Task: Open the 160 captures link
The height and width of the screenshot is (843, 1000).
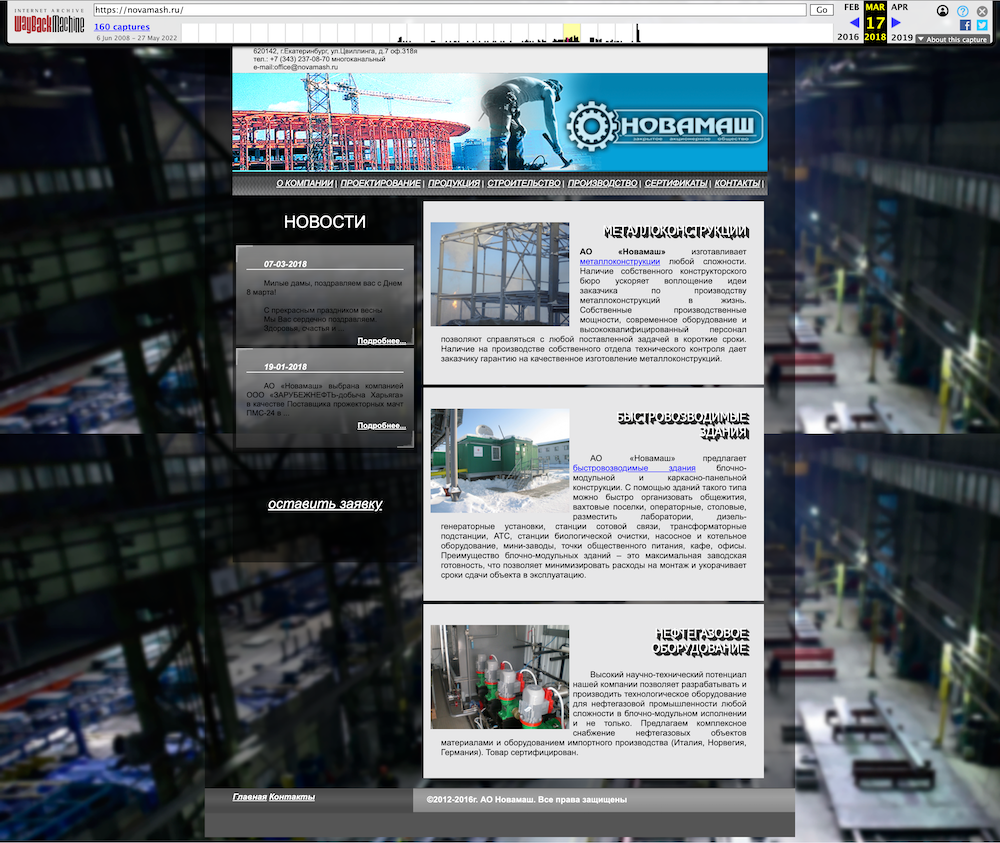Action: click(122, 27)
